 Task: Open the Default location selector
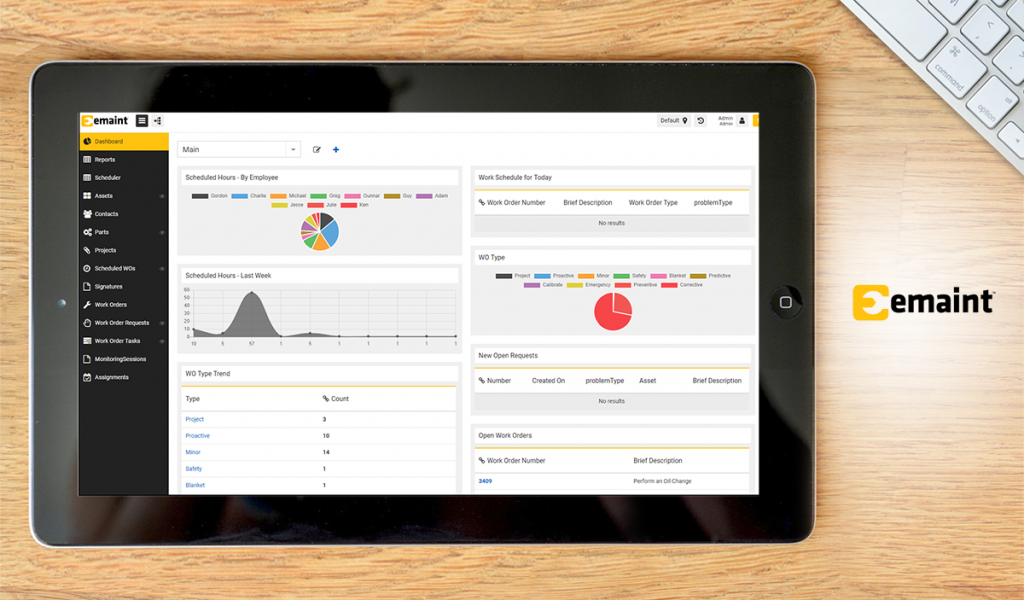tap(674, 121)
